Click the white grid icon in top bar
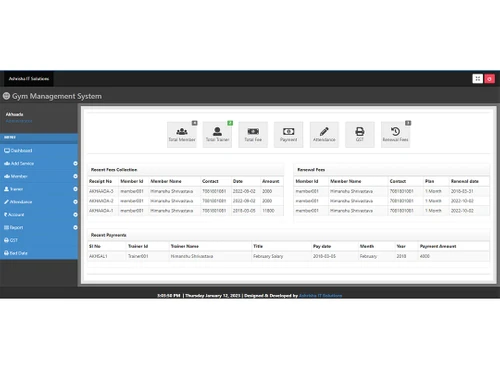This screenshot has width=500, height=375. [x=478, y=79]
